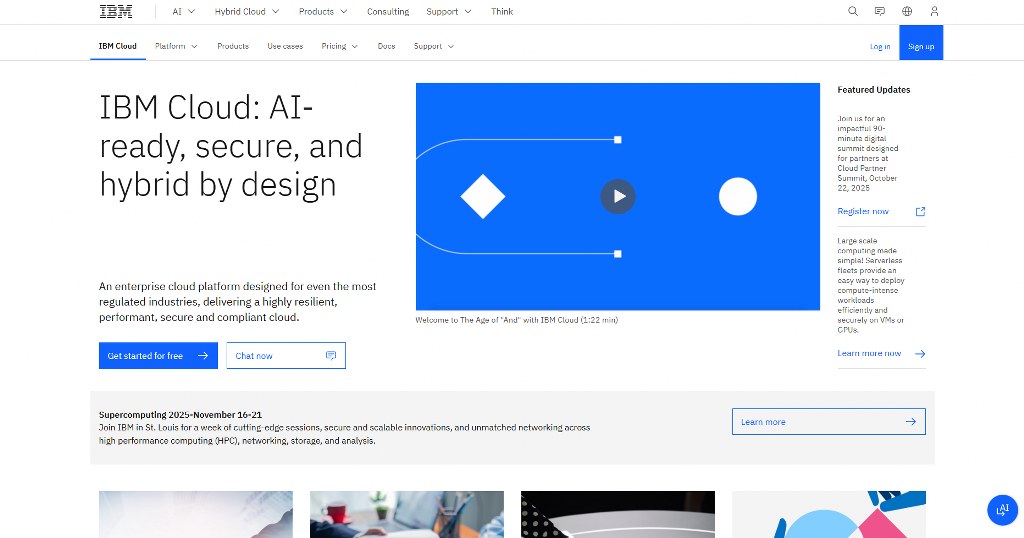Screen dimensions: 1024x538
Task: Open the search magnifier icon
Action: tap(853, 11)
